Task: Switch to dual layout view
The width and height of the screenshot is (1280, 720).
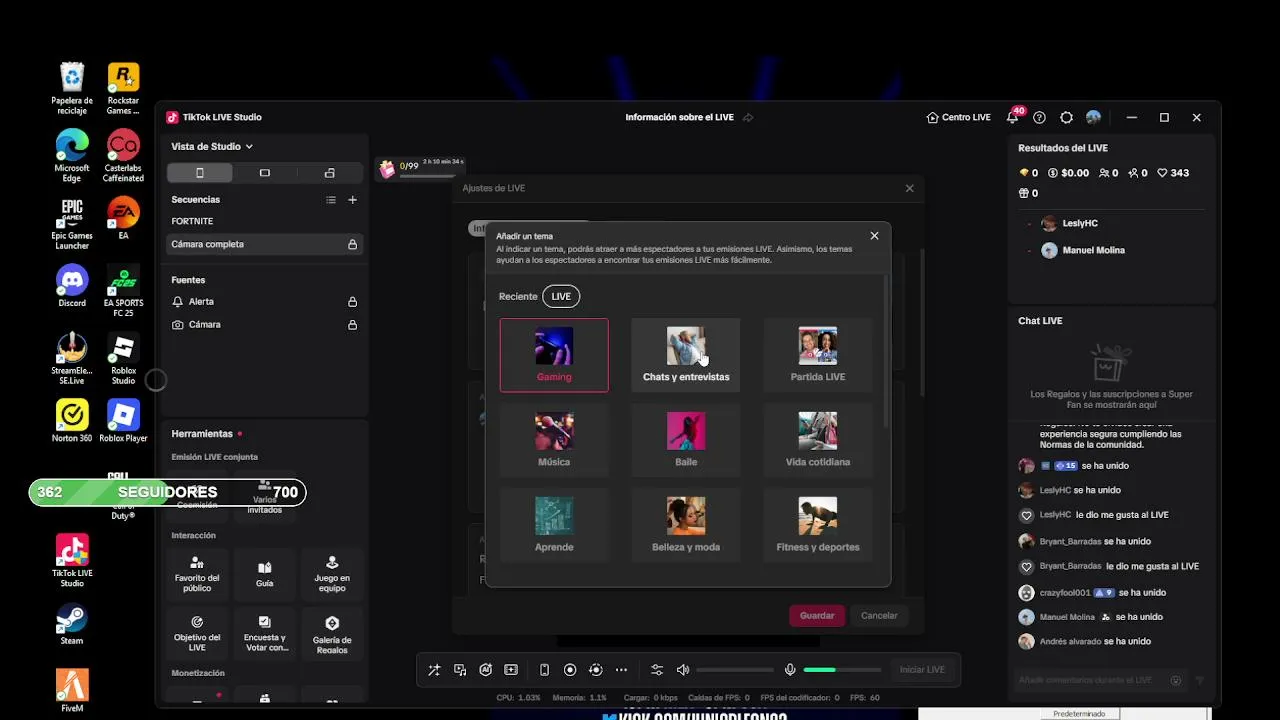Action: click(x=330, y=173)
